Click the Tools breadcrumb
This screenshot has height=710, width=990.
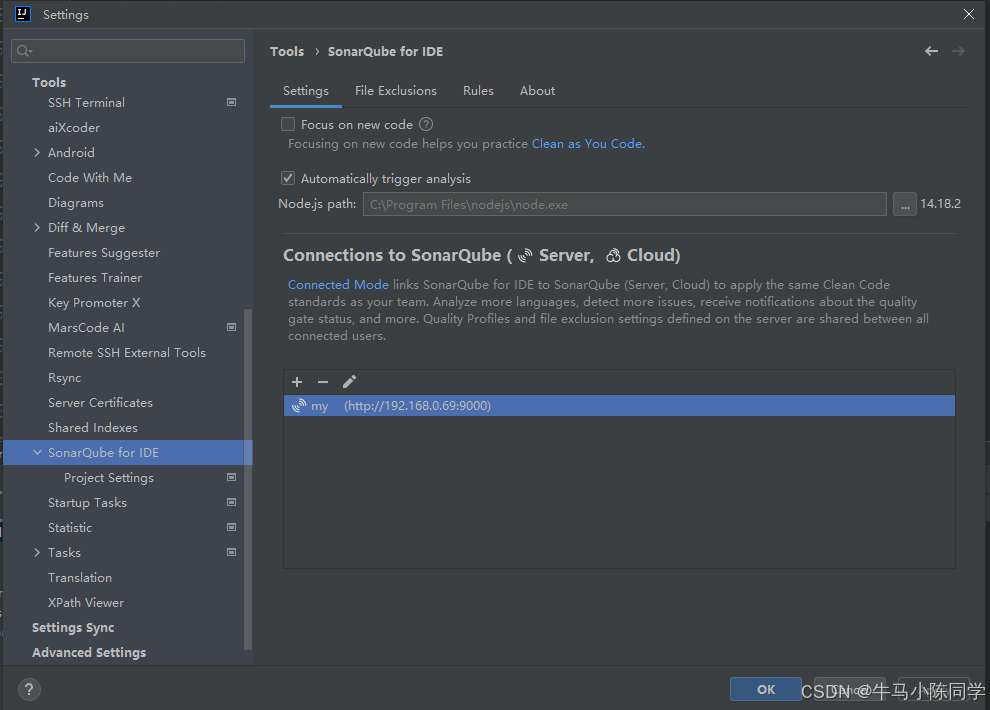287,52
